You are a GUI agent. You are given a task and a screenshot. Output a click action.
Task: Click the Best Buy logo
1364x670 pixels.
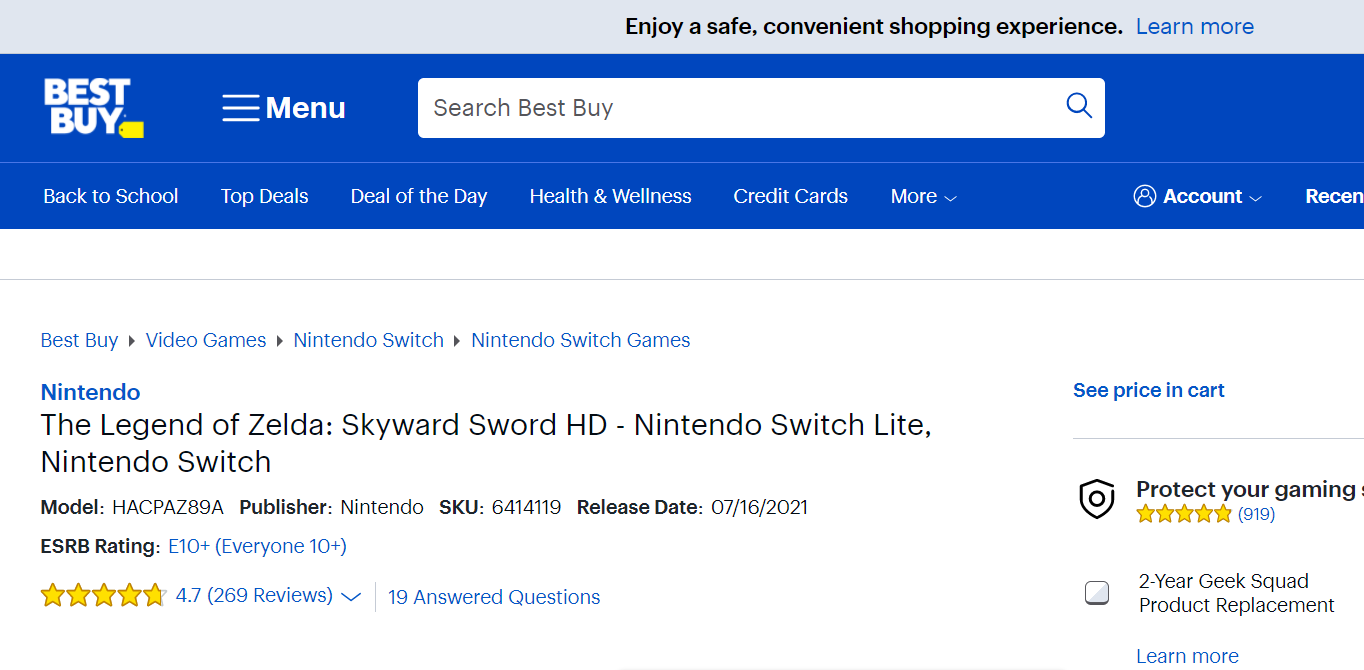(x=93, y=107)
